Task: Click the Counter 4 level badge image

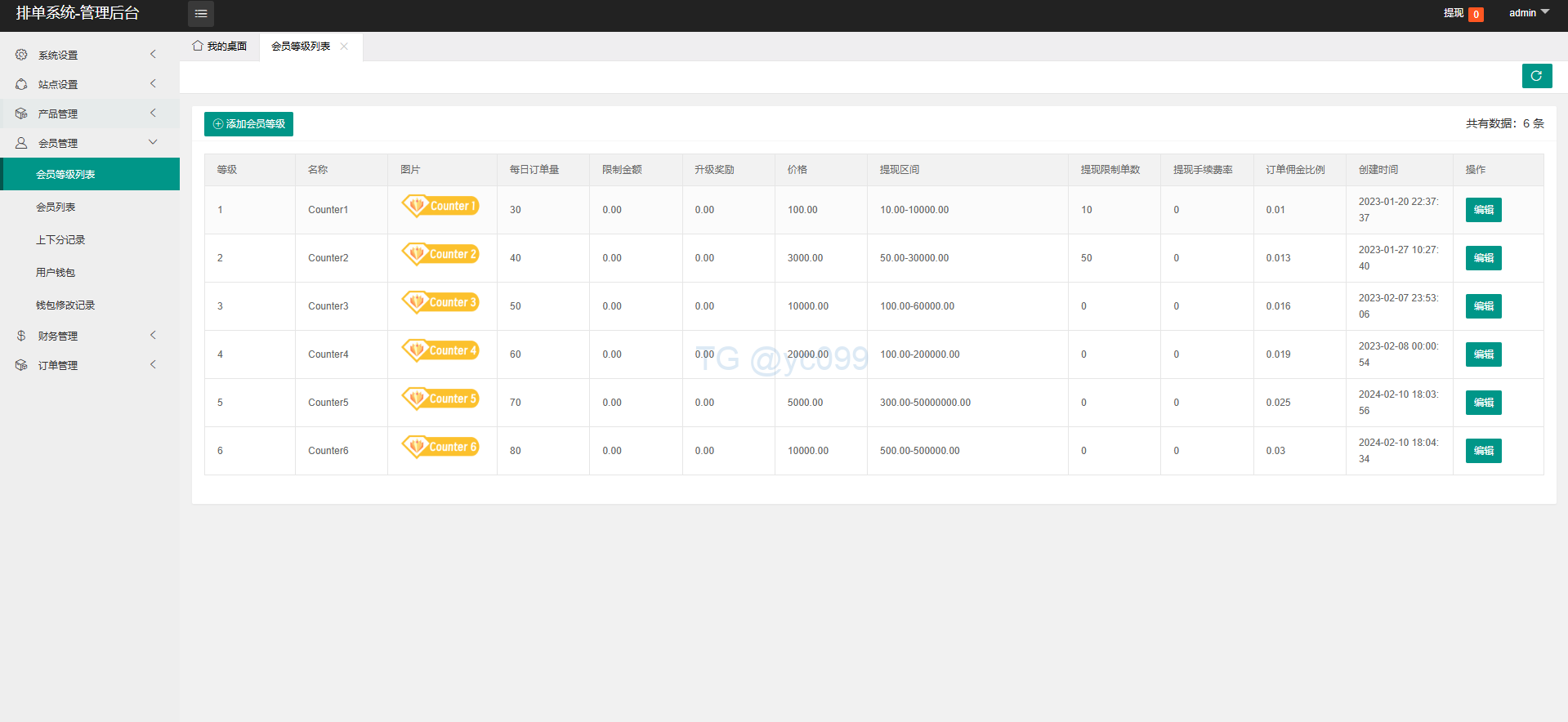Action: pos(440,350)
